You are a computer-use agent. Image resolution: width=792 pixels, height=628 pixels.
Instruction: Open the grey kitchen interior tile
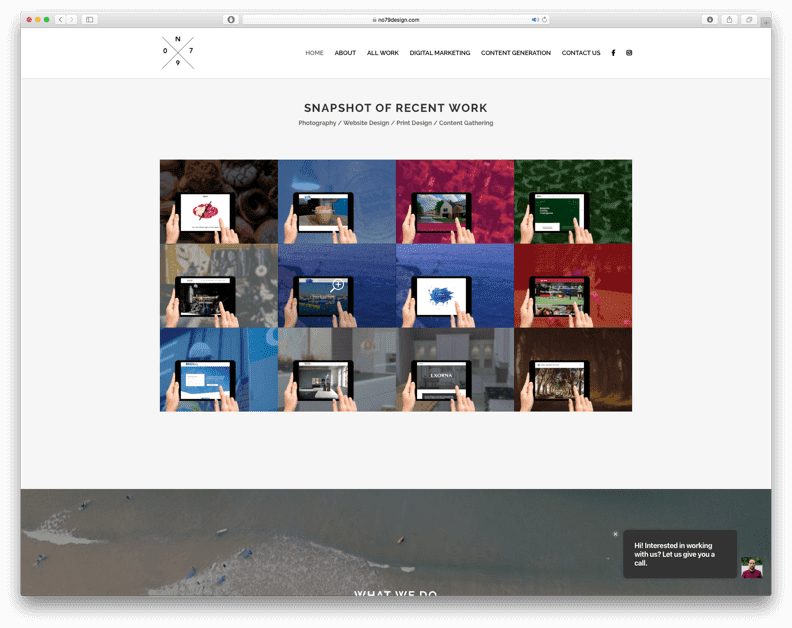(x=337, y=369)
